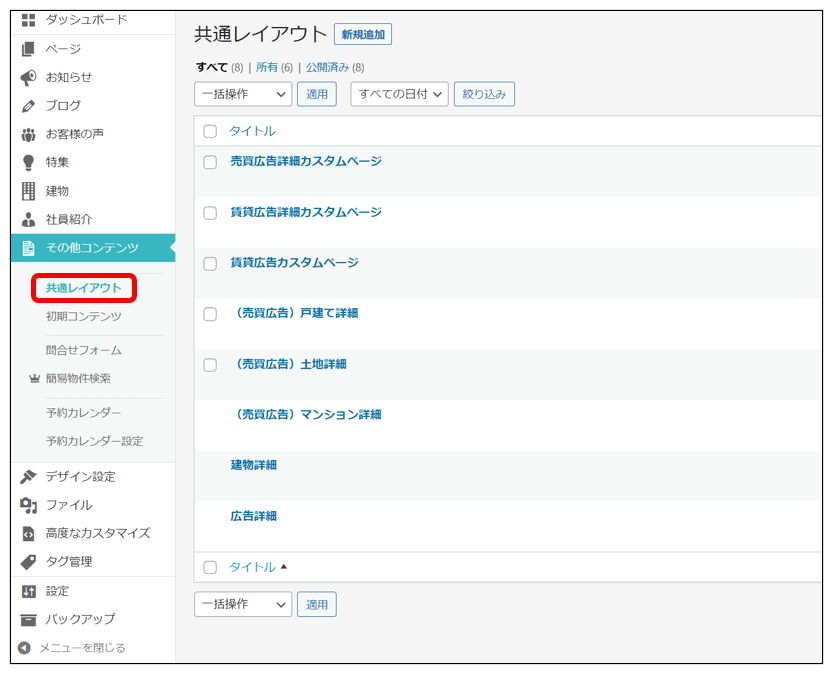Open the 問合せフォーム submenu item

(x=84, y=350)
